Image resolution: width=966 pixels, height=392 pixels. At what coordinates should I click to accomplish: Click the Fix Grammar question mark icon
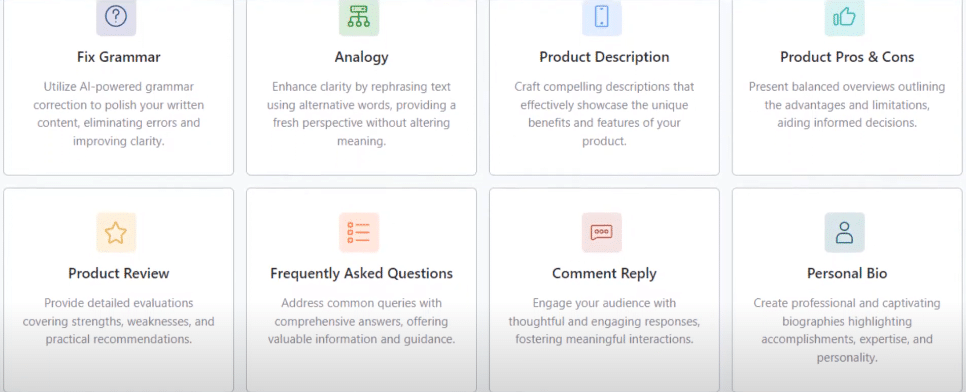click(116, 17)
